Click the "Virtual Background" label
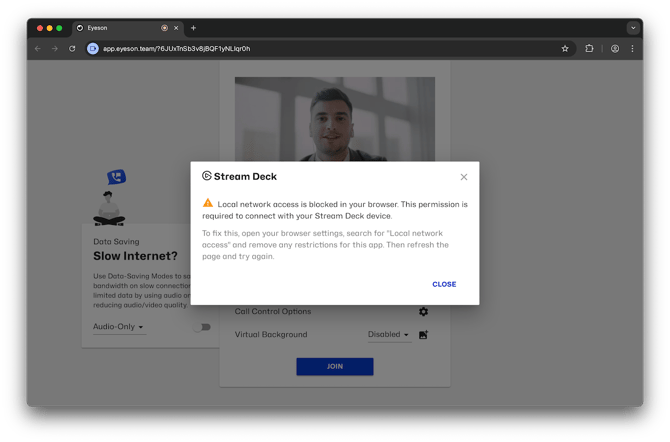Viewport: 670px width, 442px height. click(270, 335)
